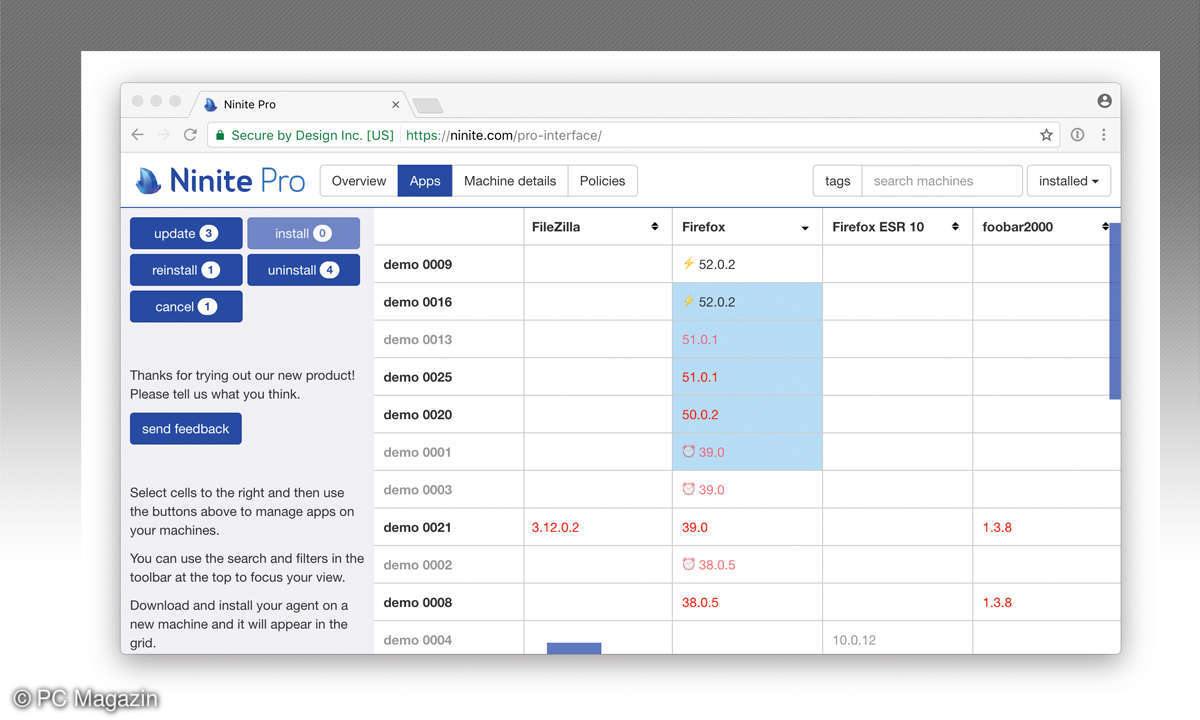
Task: Click the green secure padlock icon
Action: 219,135
